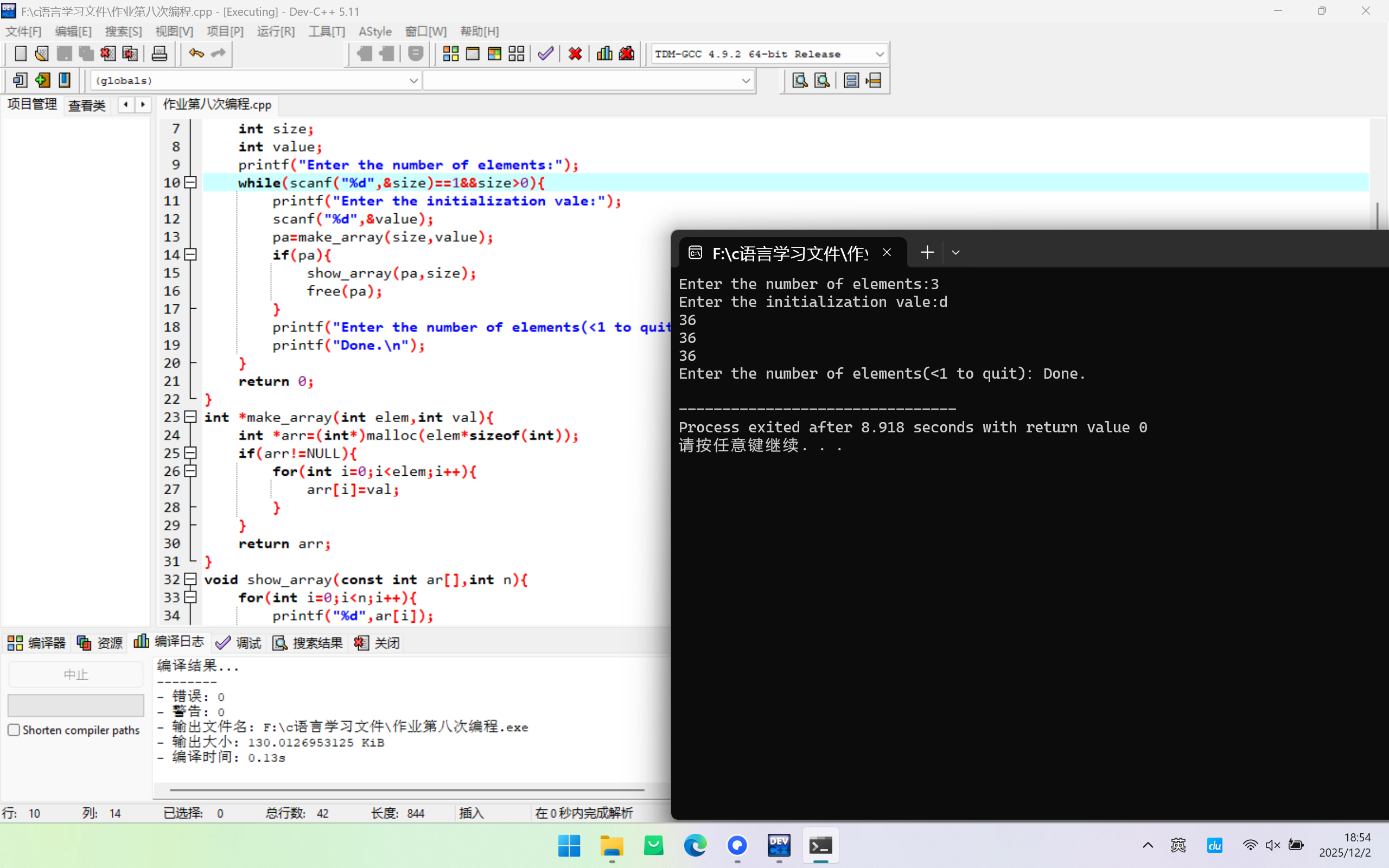Click the Open file toolbar icon
1389x868 pixels.
point(42,54)
